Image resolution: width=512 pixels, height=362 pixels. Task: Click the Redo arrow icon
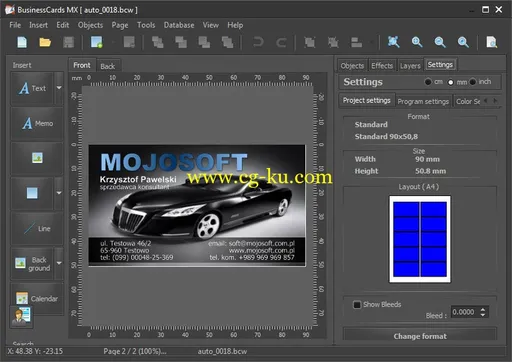[281, 42]
